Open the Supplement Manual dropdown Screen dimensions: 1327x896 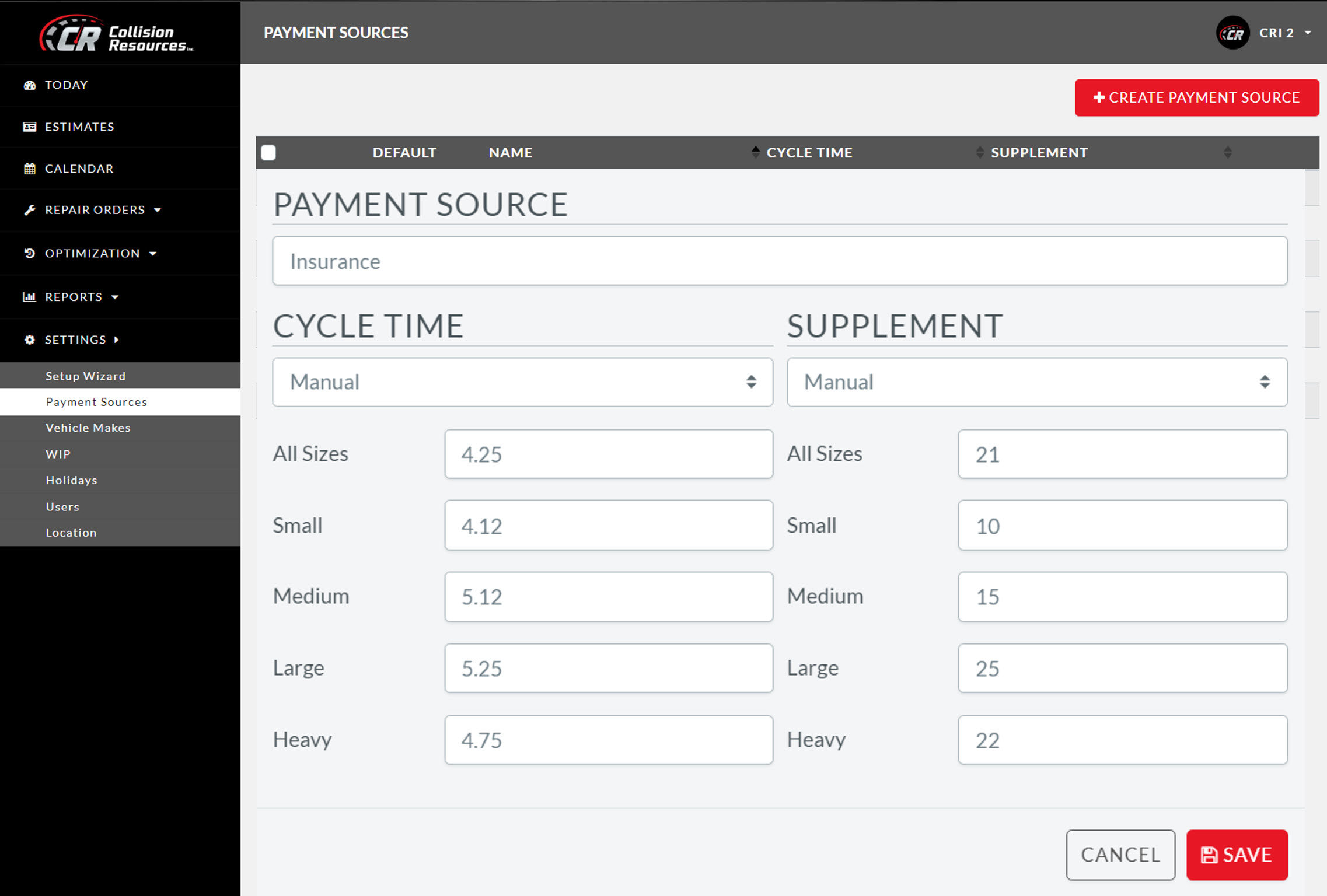click(1037, 382)
